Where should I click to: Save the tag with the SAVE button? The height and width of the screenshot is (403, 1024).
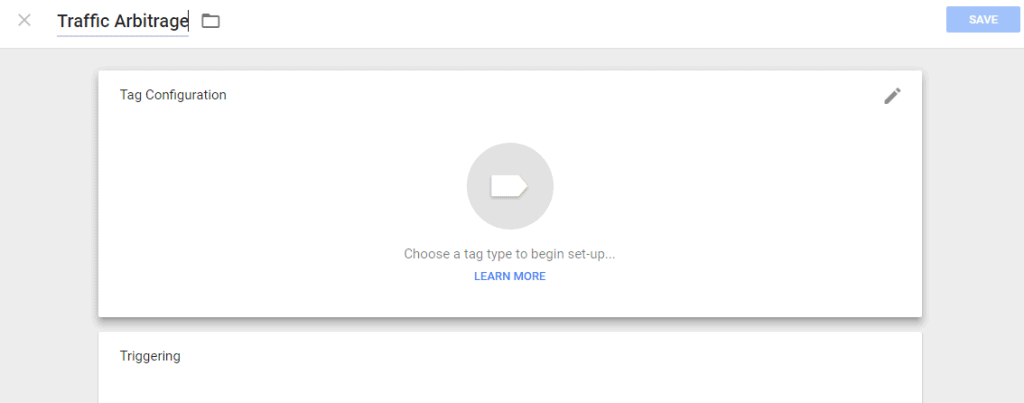click(x=983, y=20)
